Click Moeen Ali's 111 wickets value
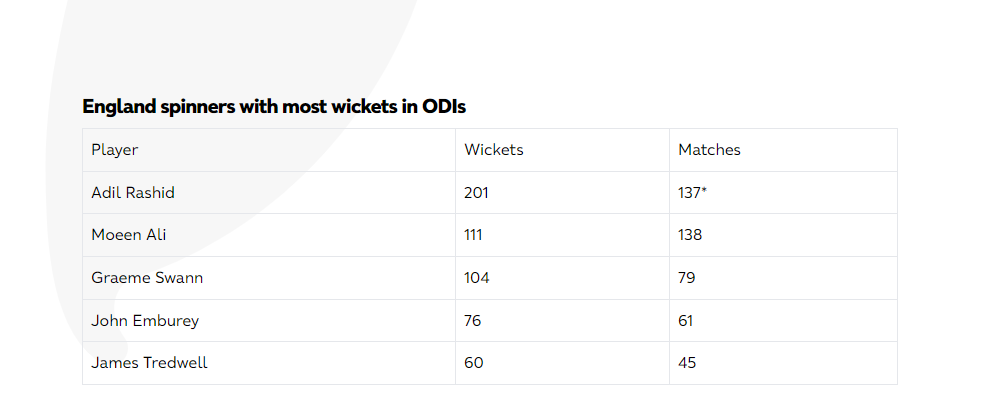The image size is (989, 406). [473, 235]
